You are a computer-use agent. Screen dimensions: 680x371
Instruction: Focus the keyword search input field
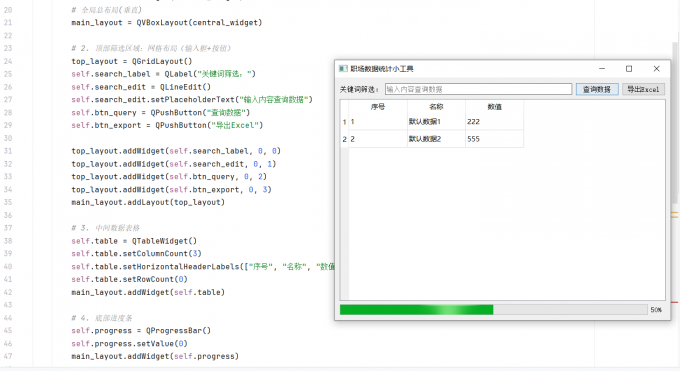pyautogui.click(x=478, y=89)
